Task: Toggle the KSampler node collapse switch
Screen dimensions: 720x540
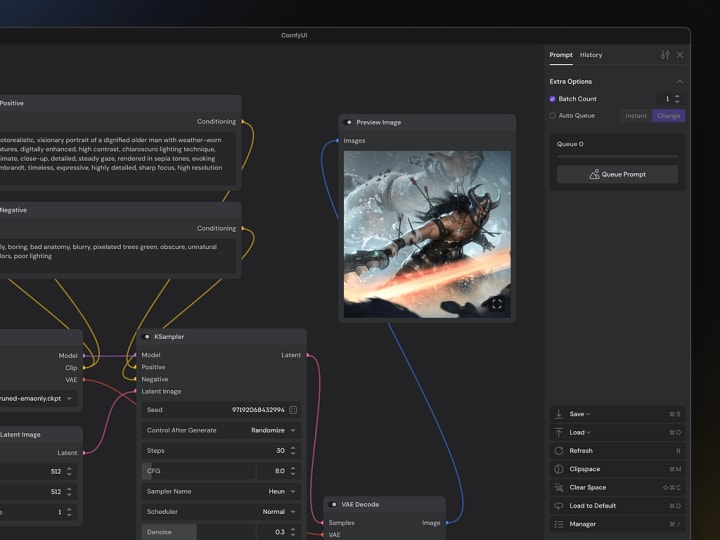Action: point(146,337)
